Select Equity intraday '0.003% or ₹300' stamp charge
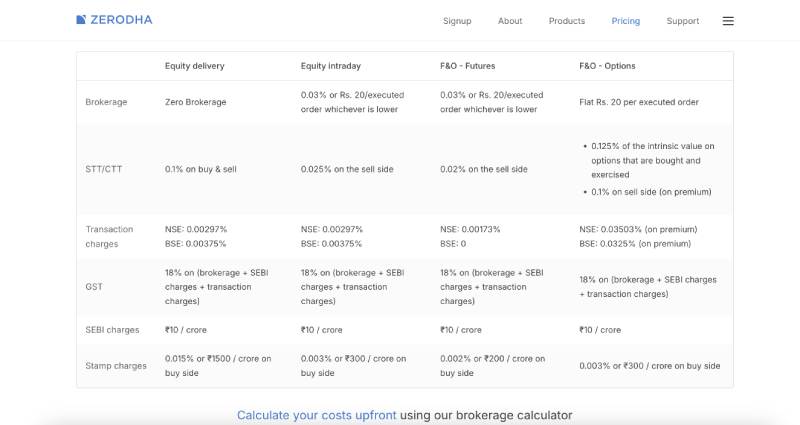 [354, 366]
